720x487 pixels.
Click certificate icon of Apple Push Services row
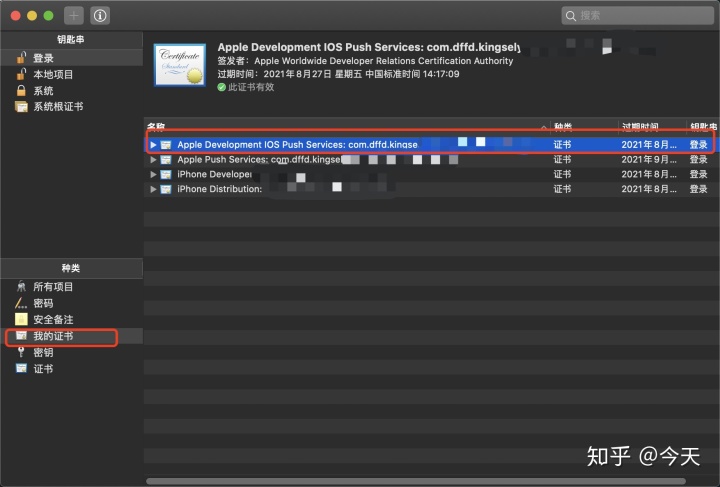(166, 160)
